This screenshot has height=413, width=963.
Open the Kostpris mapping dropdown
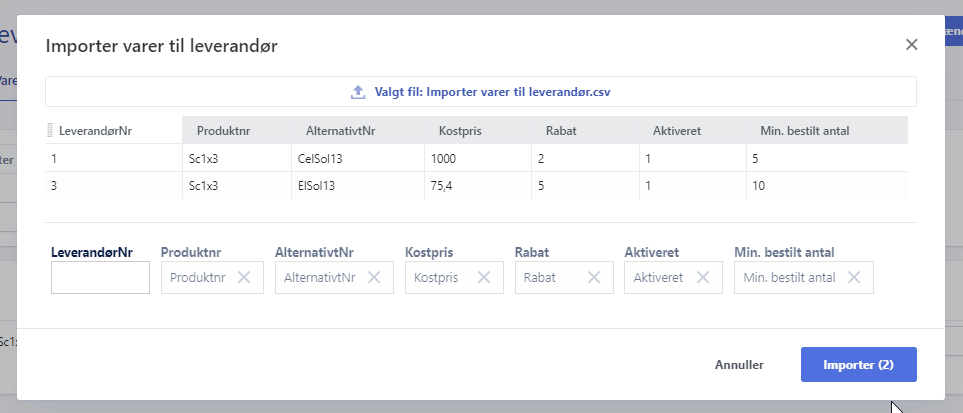436,278
